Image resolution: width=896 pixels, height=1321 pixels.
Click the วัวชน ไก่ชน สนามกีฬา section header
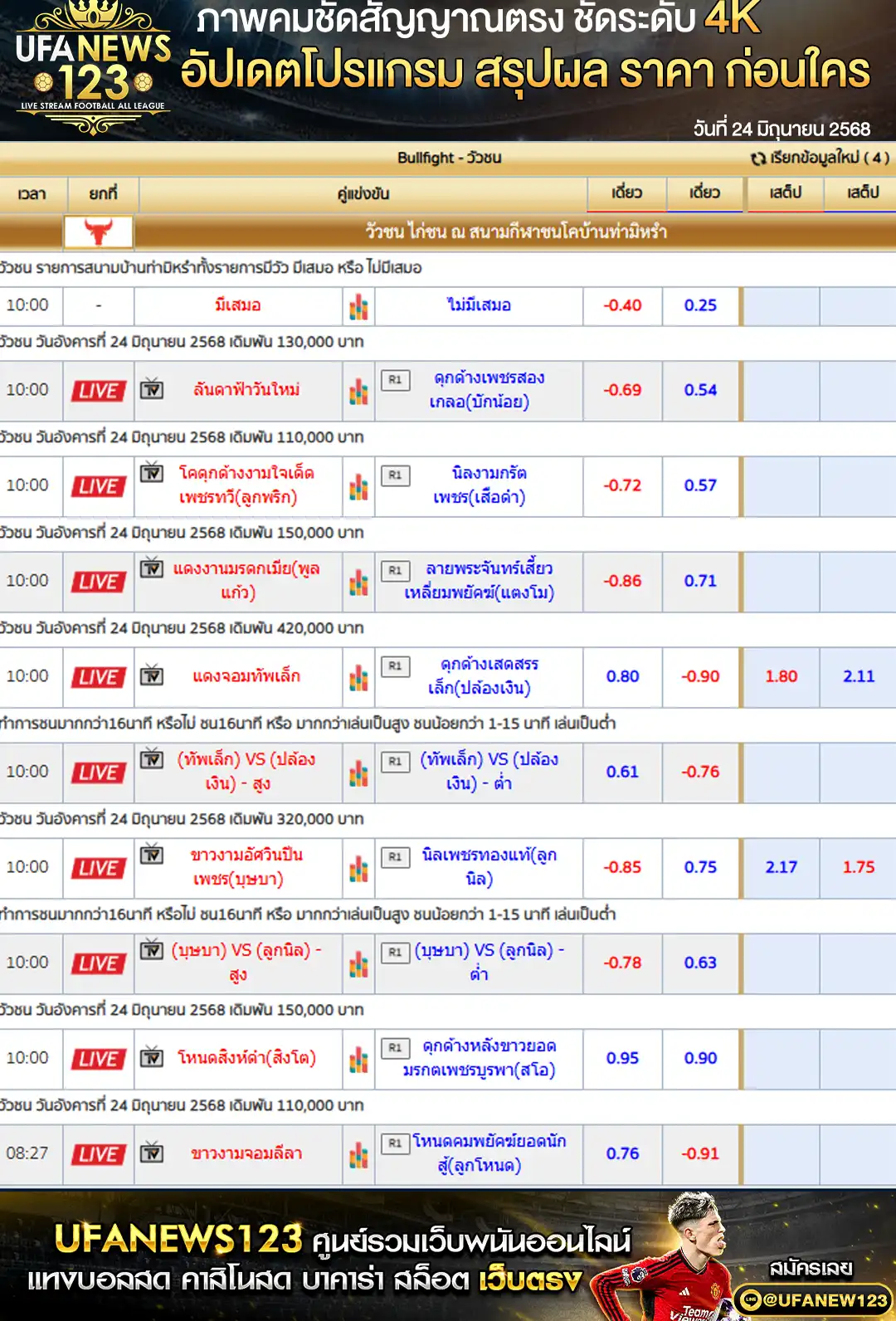point(515,232)
